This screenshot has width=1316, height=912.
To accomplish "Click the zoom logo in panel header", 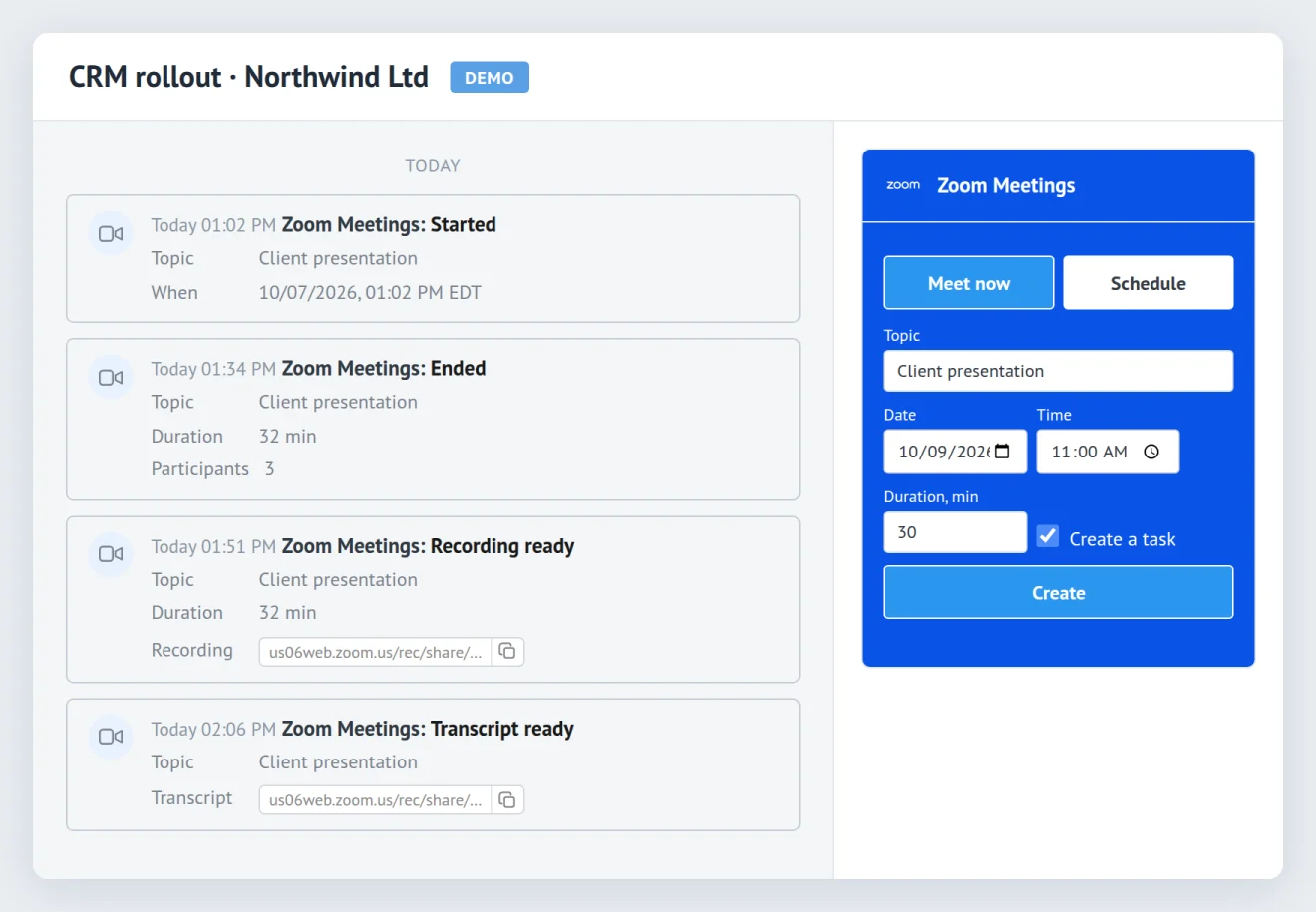I will pos(903,185).
